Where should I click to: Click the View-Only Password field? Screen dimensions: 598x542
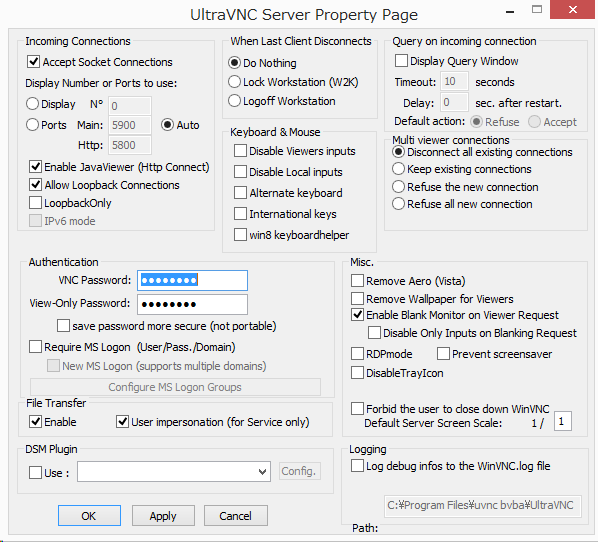pyautogui.click(x=192, y=304)
